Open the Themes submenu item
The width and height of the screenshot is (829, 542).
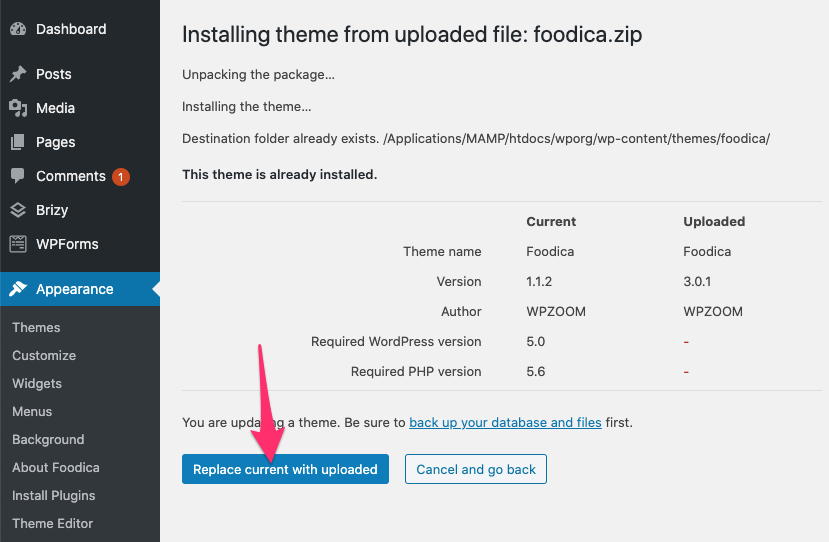click(x=36, y=327)
